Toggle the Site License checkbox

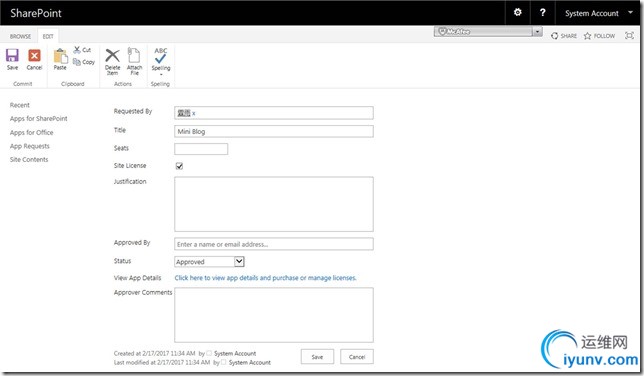179,166
